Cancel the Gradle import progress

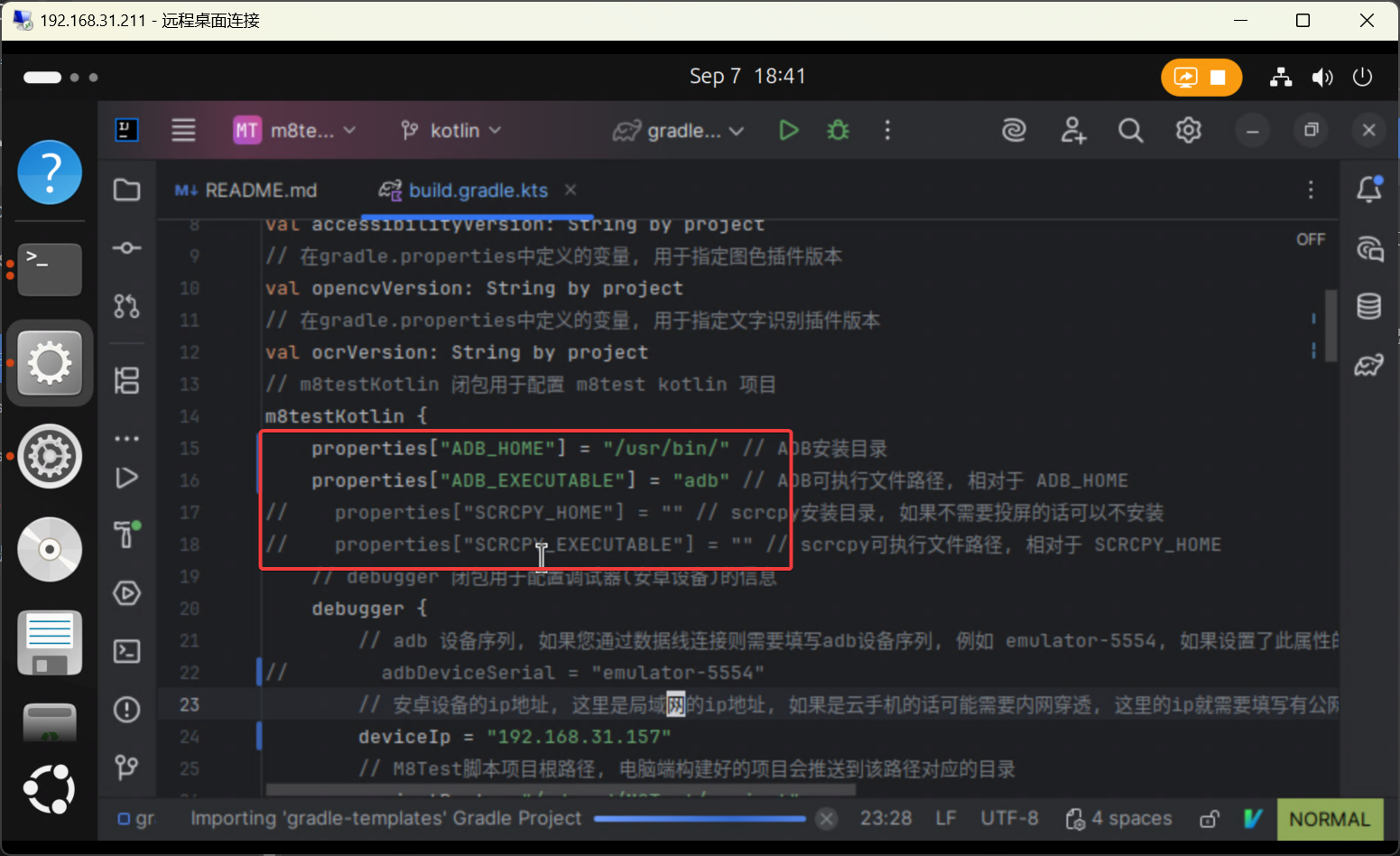(x=825, y=819)
